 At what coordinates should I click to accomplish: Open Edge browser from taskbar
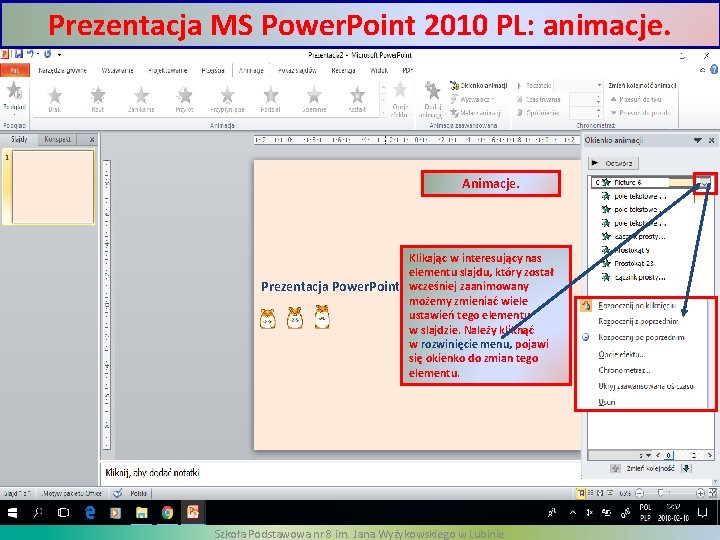tap(90, 512)
